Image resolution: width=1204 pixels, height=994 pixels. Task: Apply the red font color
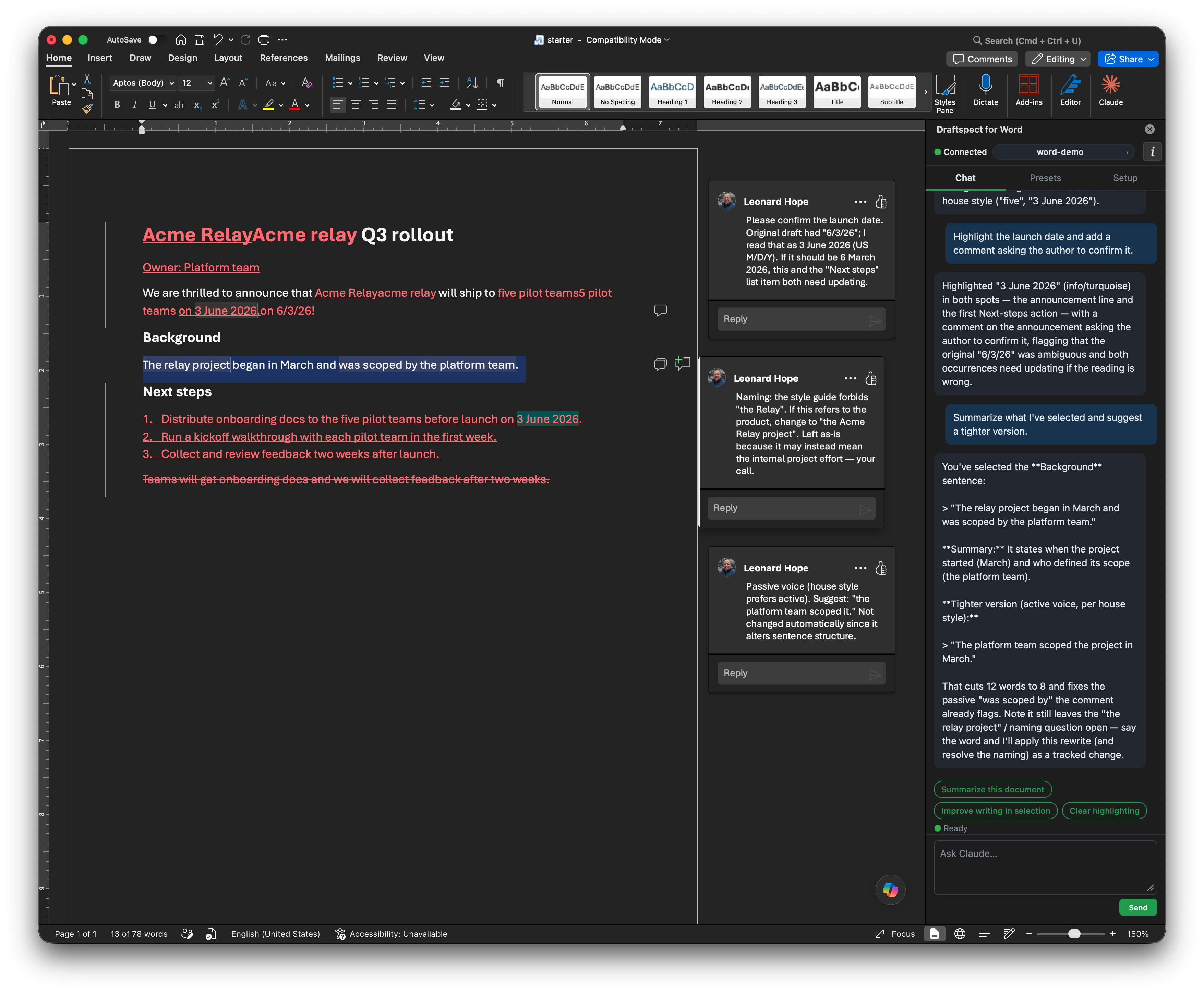[294, 105]
